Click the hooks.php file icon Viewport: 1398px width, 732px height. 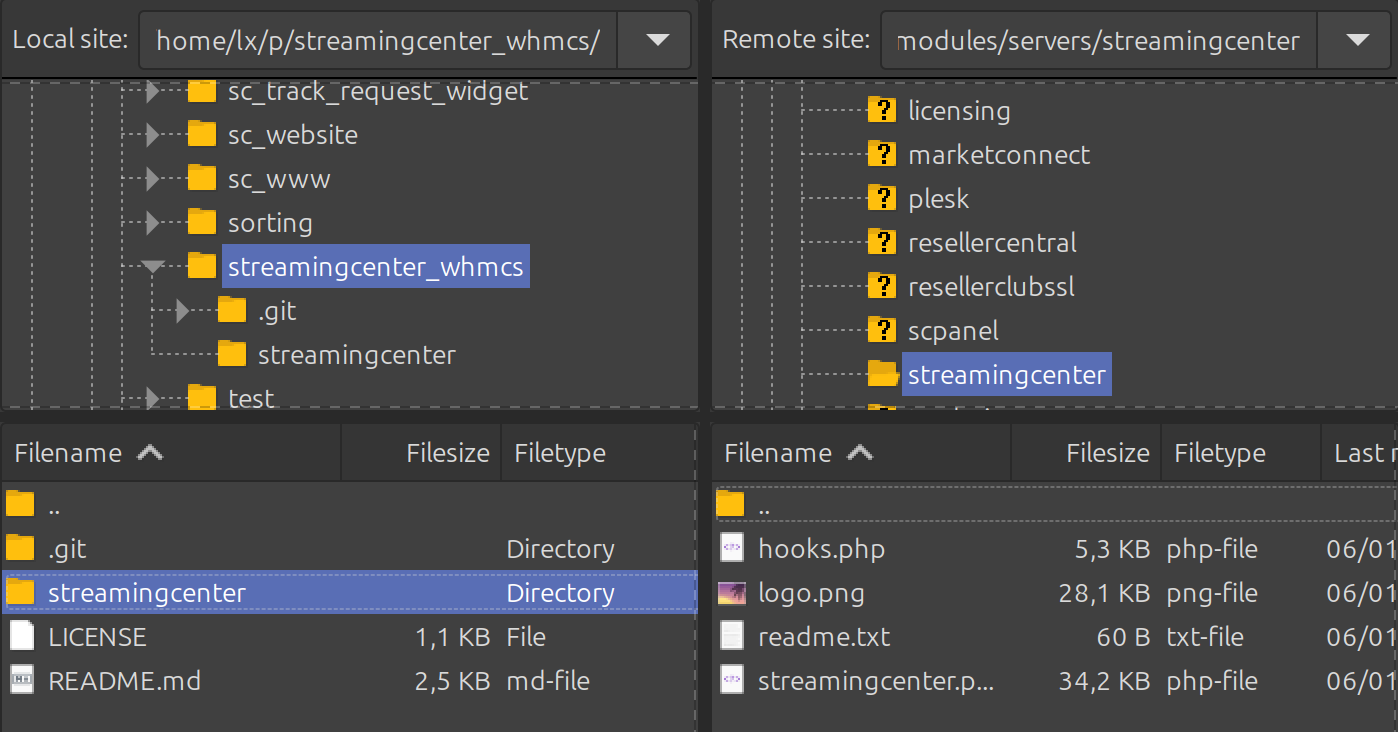coord(732,549)
